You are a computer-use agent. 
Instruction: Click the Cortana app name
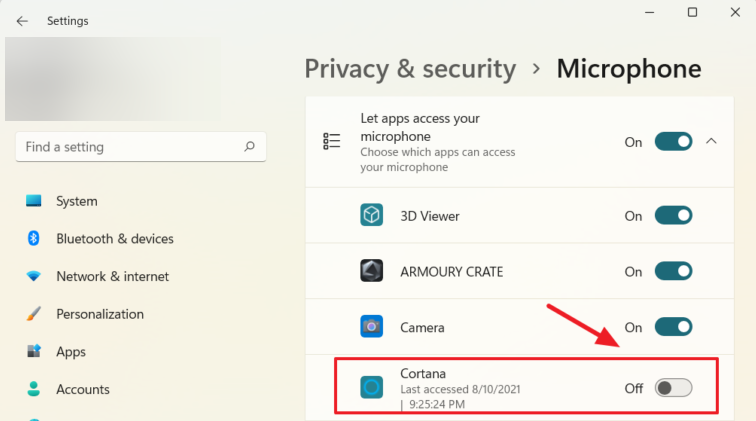(x=423, y=374)
